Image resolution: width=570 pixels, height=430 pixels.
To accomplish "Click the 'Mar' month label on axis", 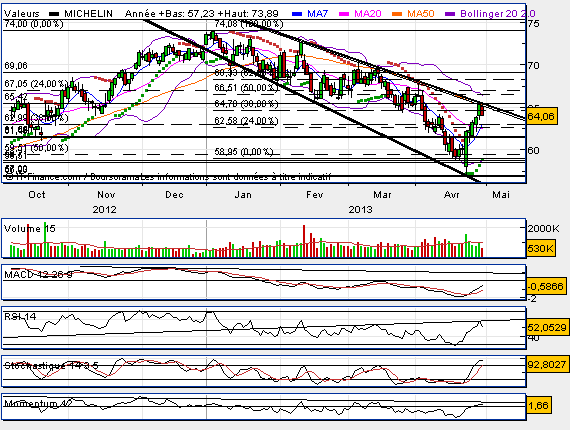I will (382, 195).
